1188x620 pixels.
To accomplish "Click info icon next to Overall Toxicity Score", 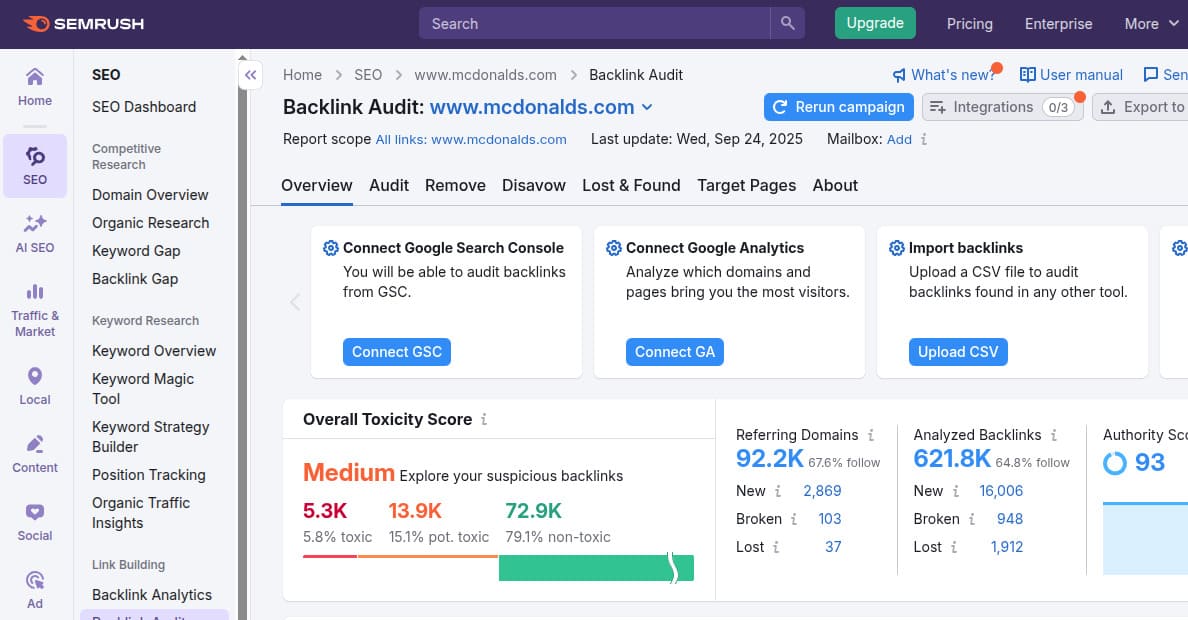I will coord(484,420).
